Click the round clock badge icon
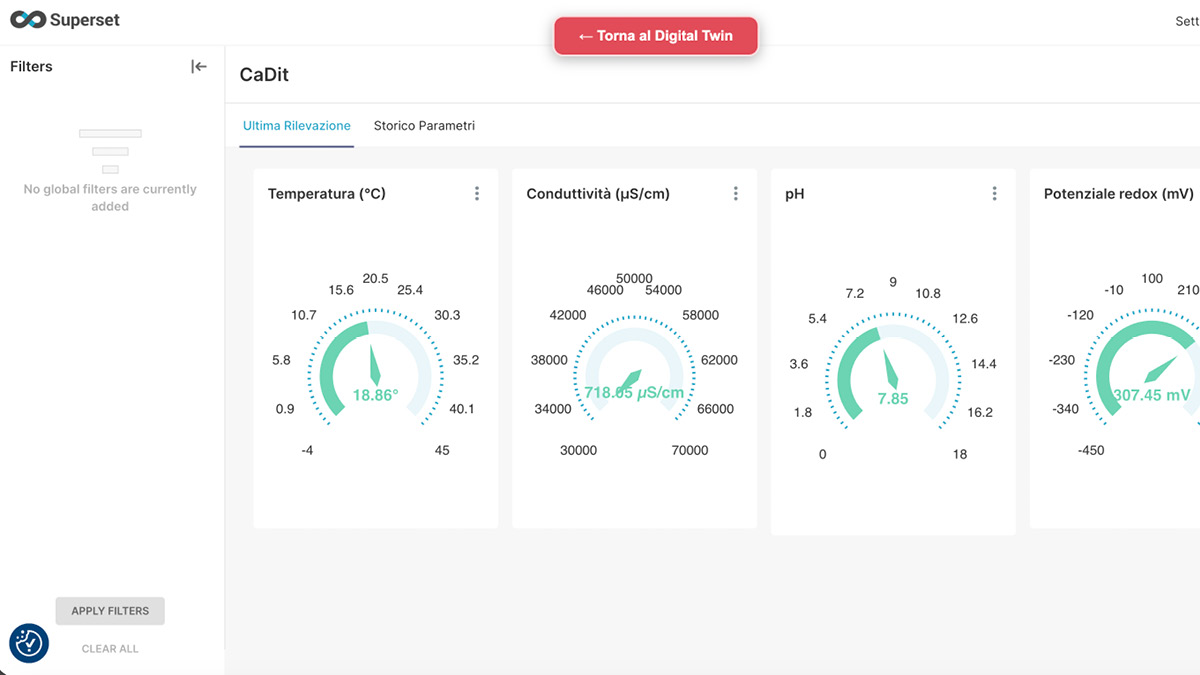 [x=29, y=643]
